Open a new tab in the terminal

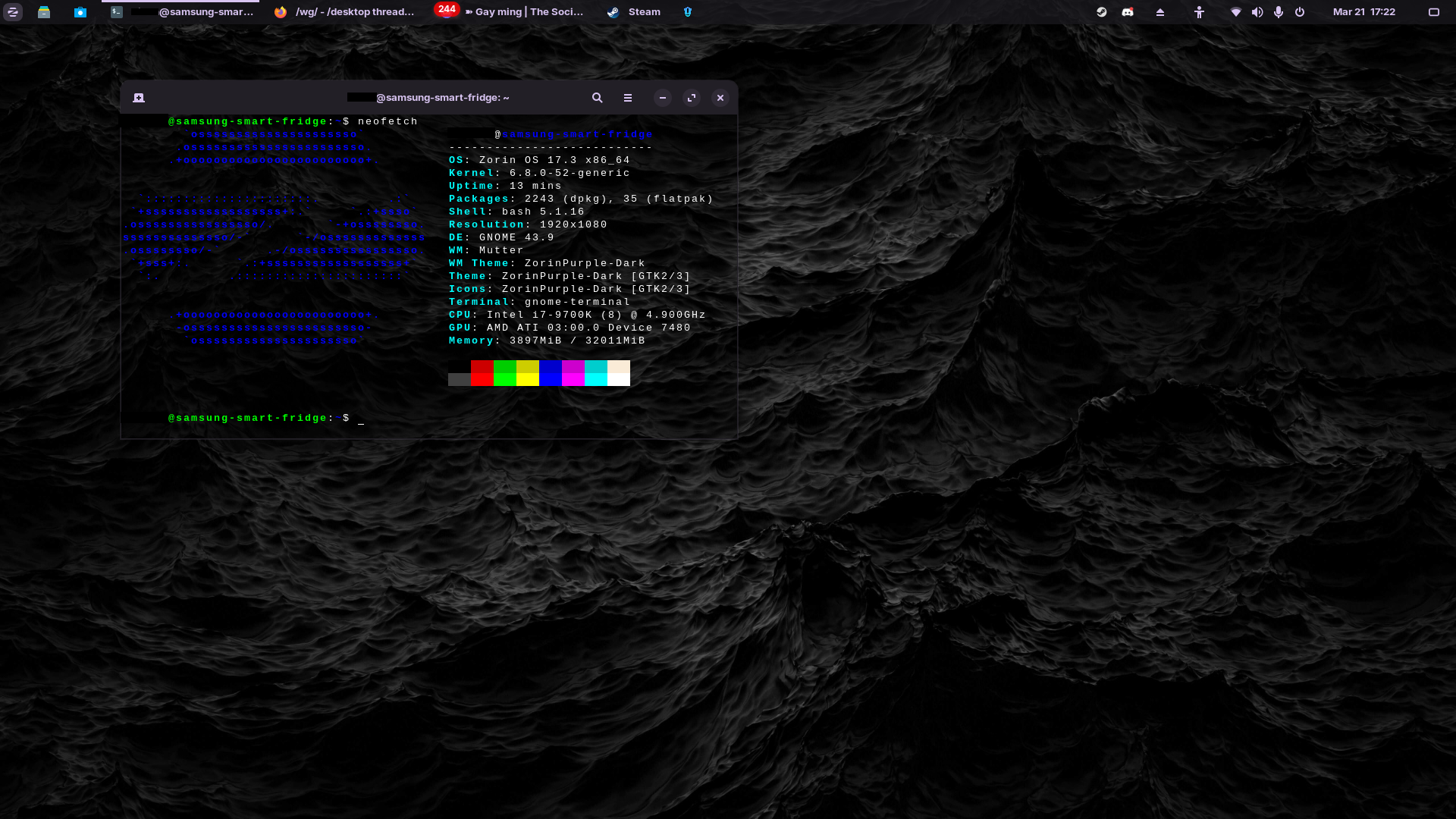(x=139, y=98)
